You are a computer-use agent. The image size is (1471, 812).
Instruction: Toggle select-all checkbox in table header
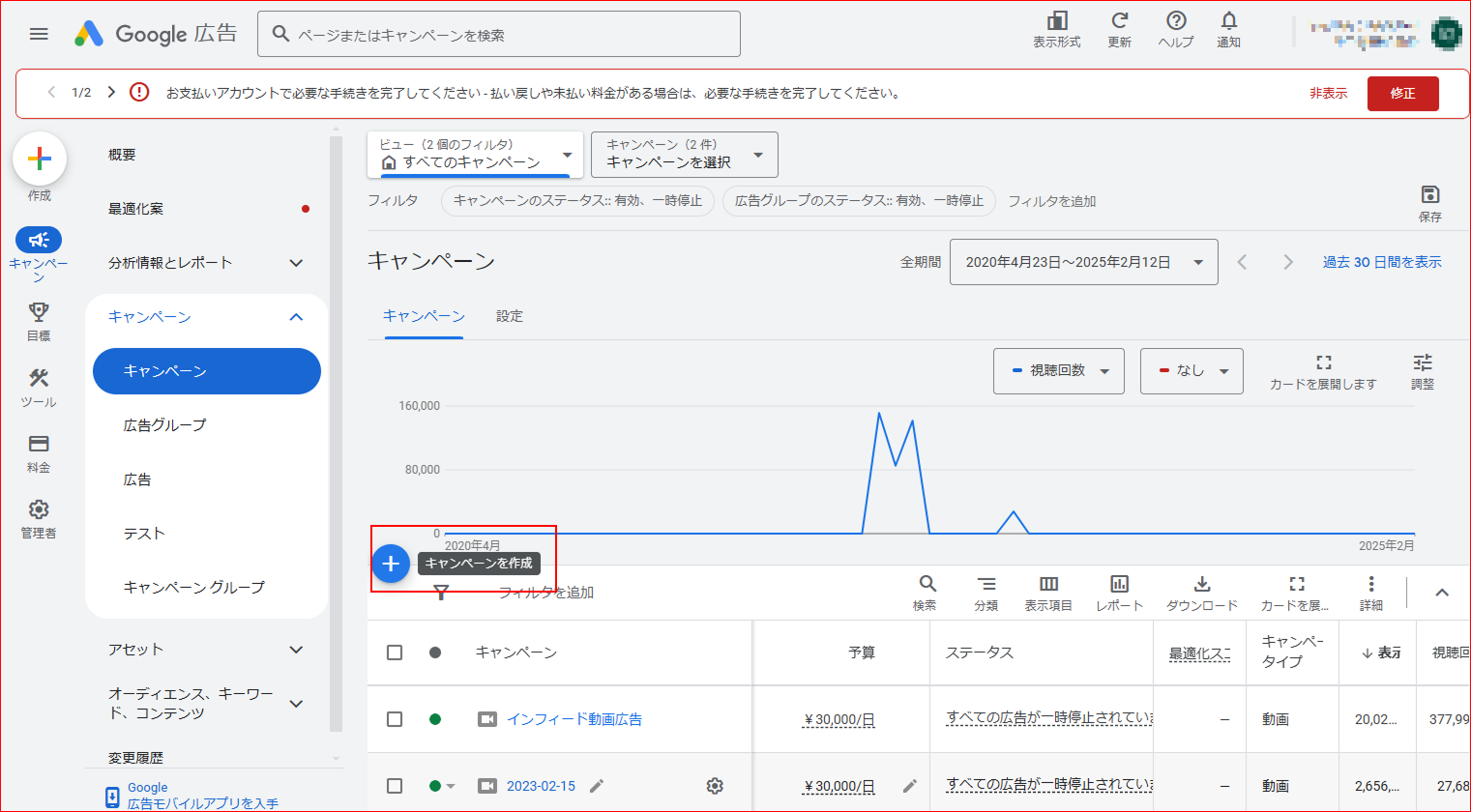pyautogui.click(x=395, y=652)
